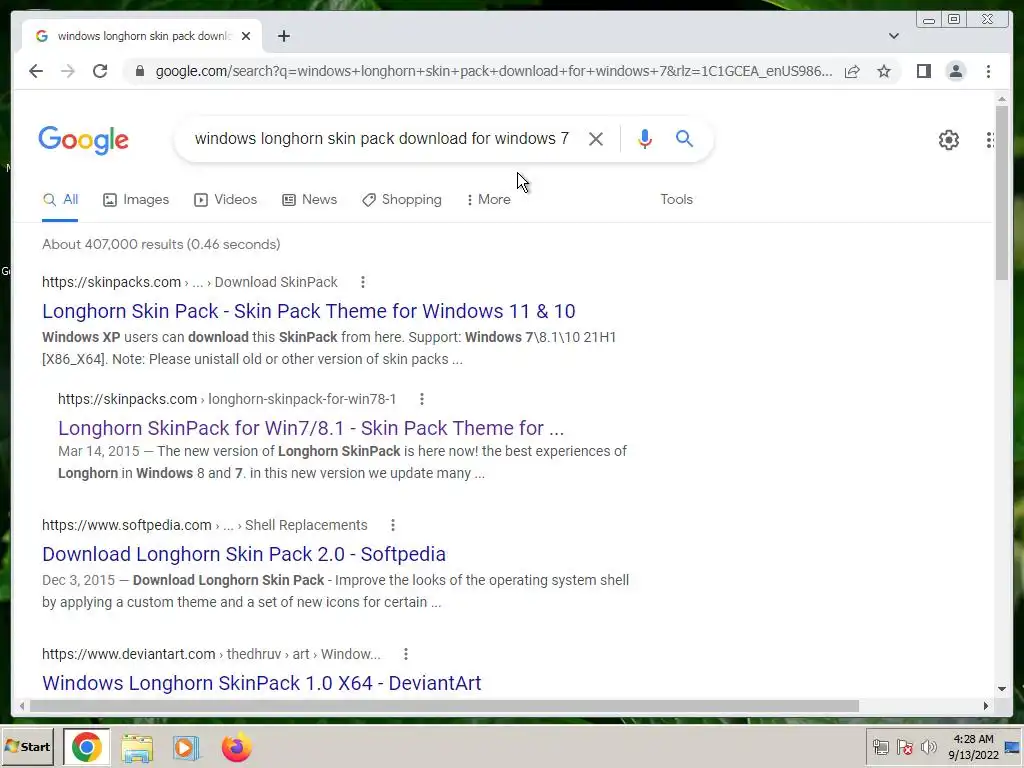This screenshot has height=768, width=1024.
Task: View site information via padlock icon
Action: (139, 71)
